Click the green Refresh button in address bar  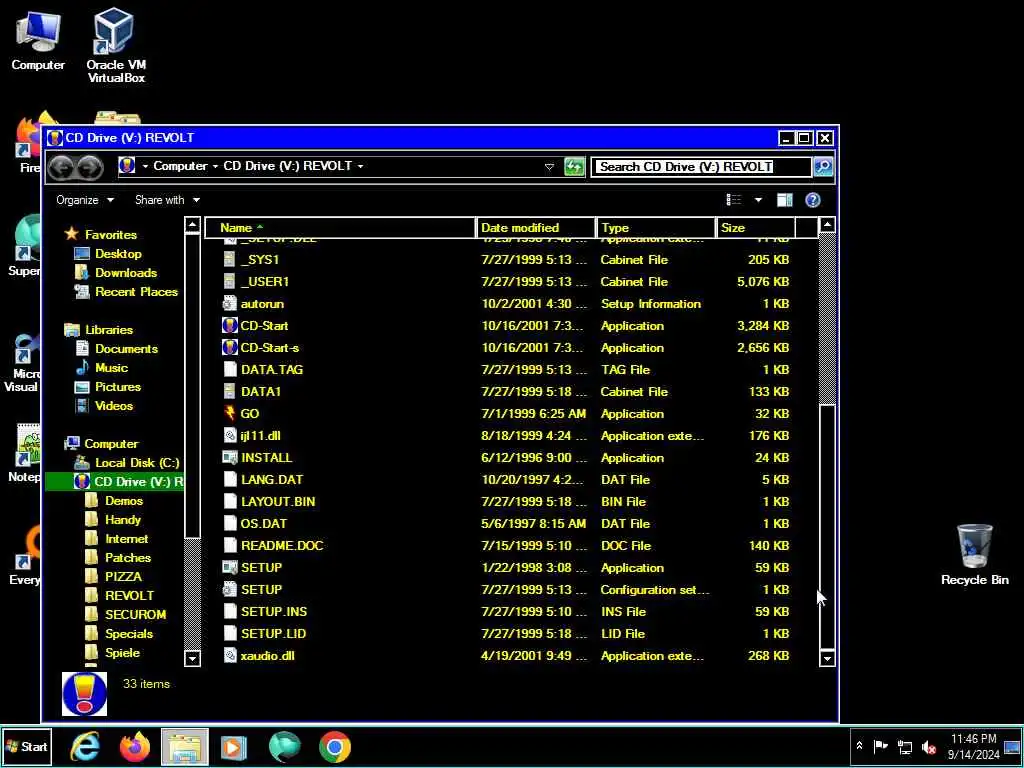click(574, 167)
